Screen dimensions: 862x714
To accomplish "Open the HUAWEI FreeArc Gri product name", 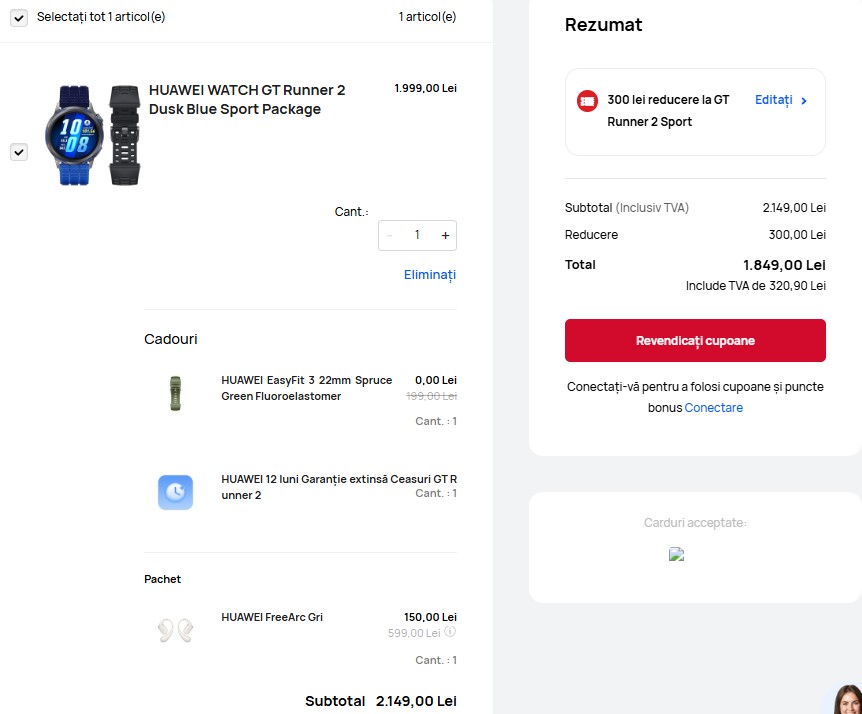I will [272, 618].
